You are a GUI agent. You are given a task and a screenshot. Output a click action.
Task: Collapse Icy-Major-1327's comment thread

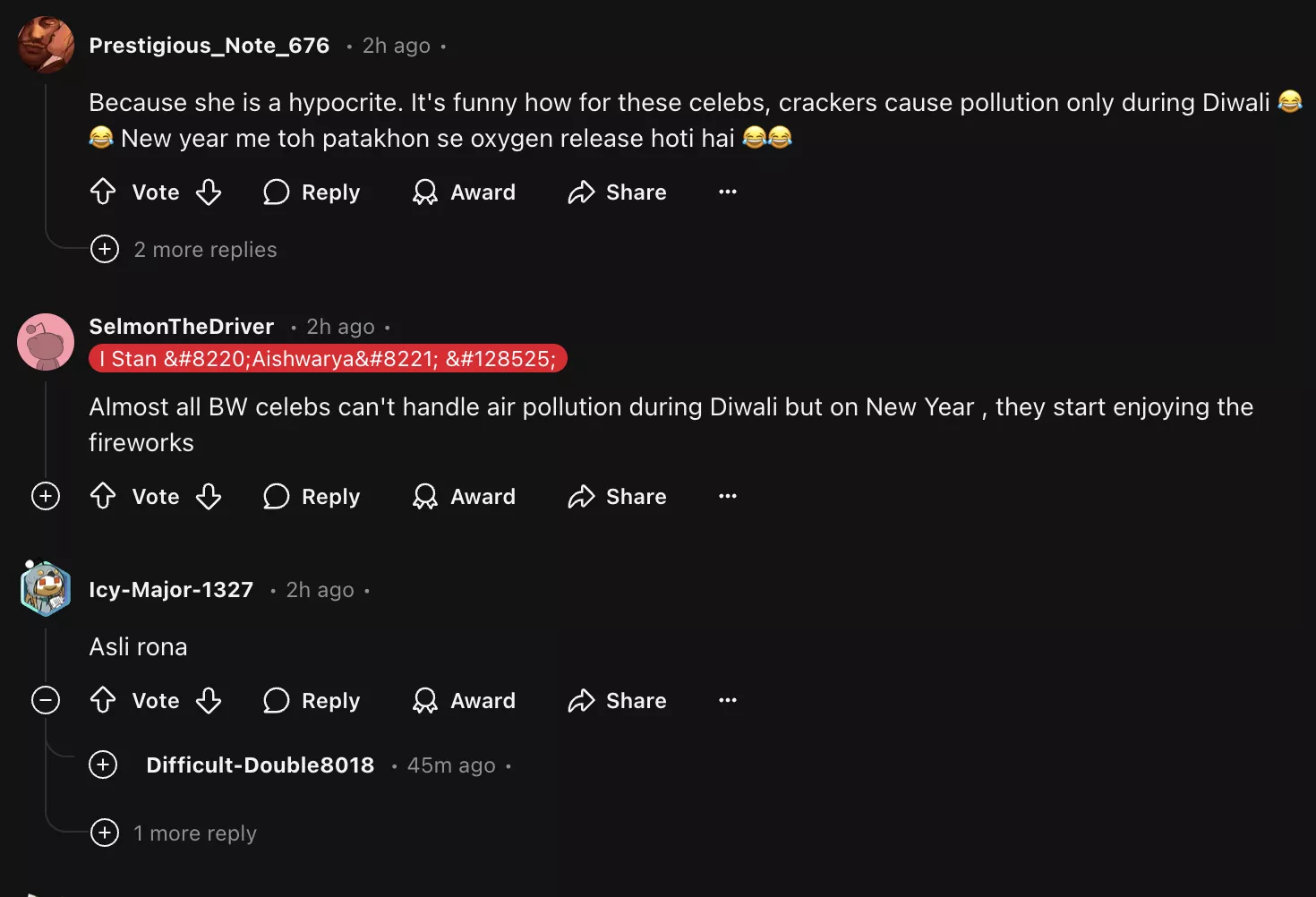coord(46,700)
